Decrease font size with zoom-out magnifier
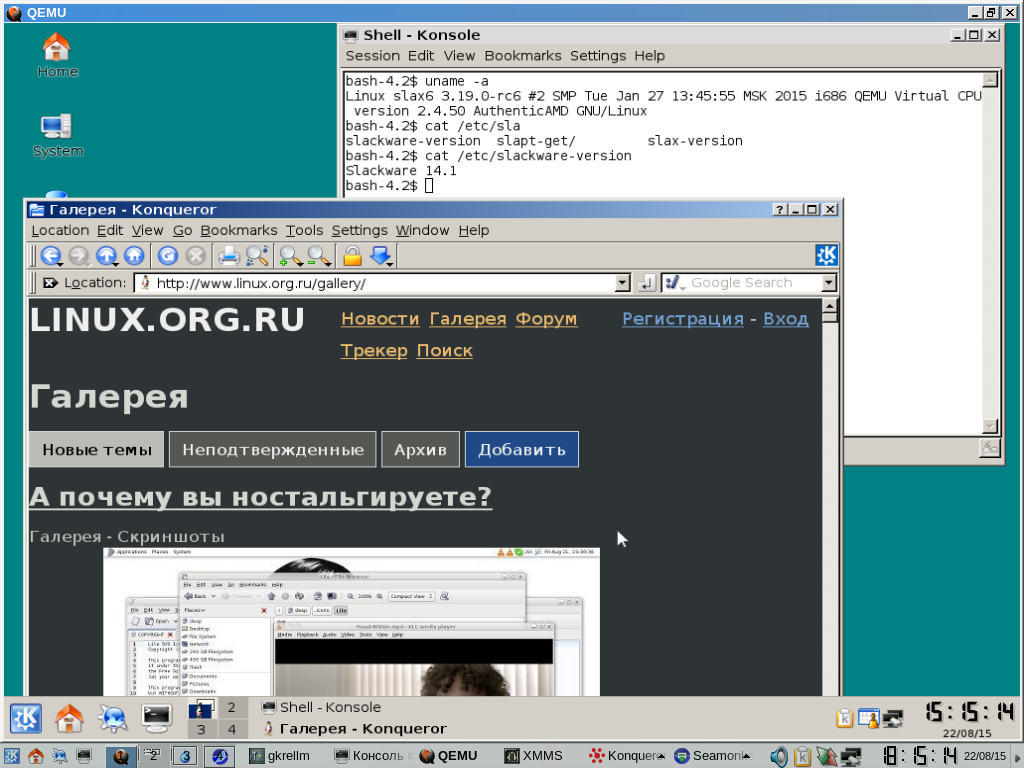1024x768 pixels. pyautogui.click(x=319, y=256)
